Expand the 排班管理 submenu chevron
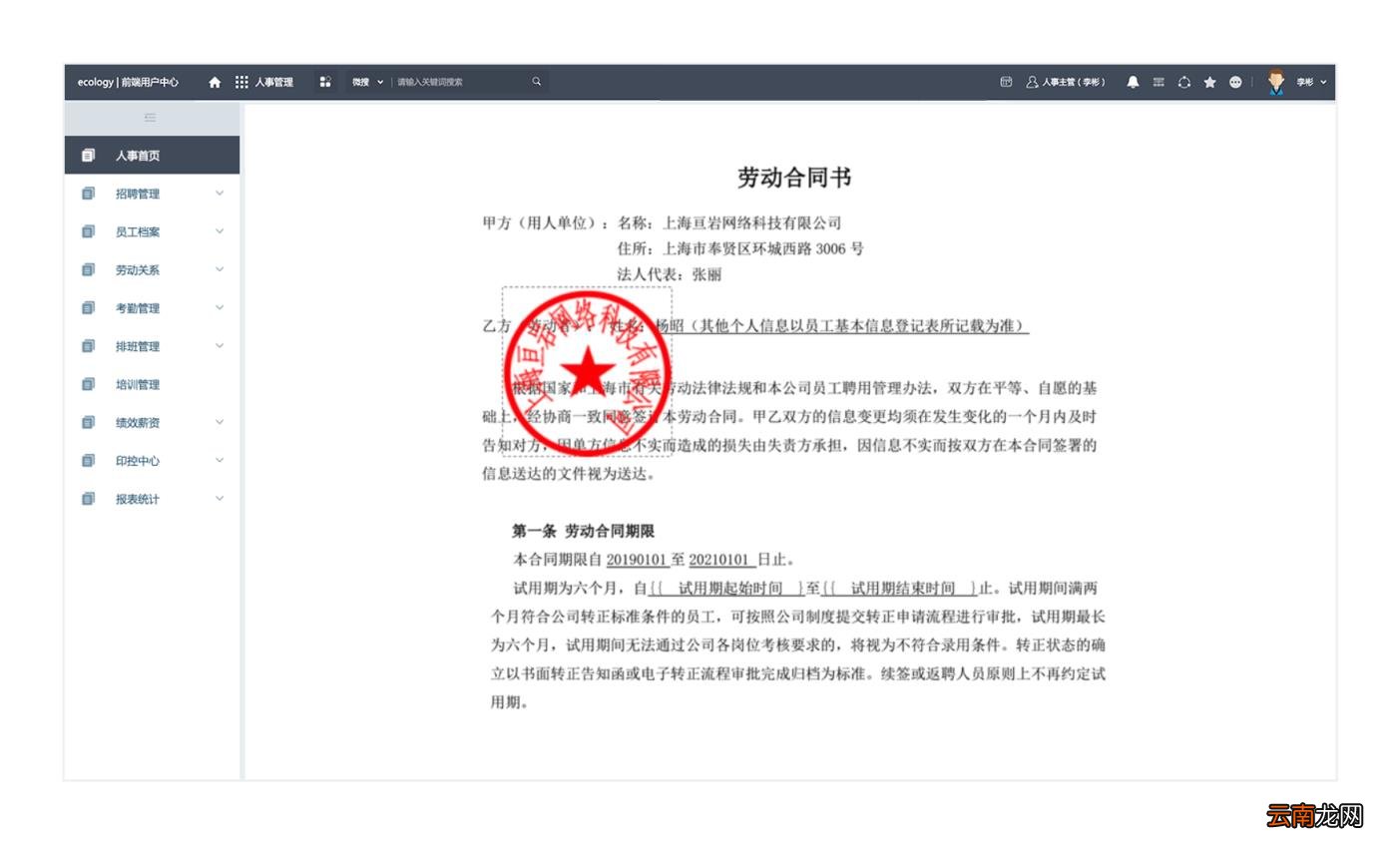This screenshot has width=1400, height=844. (220, 346)
